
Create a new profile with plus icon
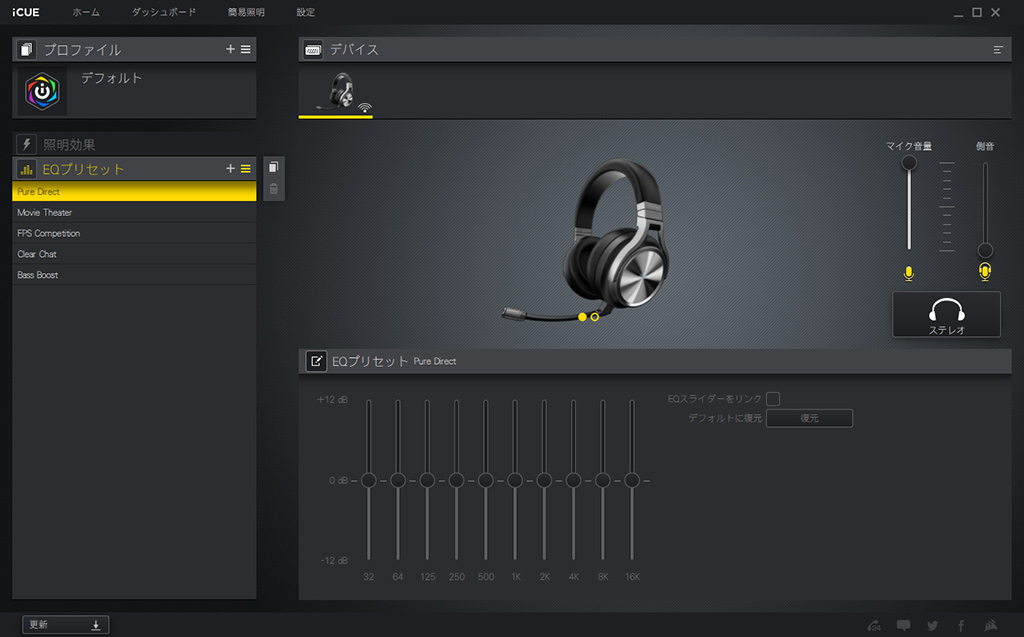coord(230,49)
